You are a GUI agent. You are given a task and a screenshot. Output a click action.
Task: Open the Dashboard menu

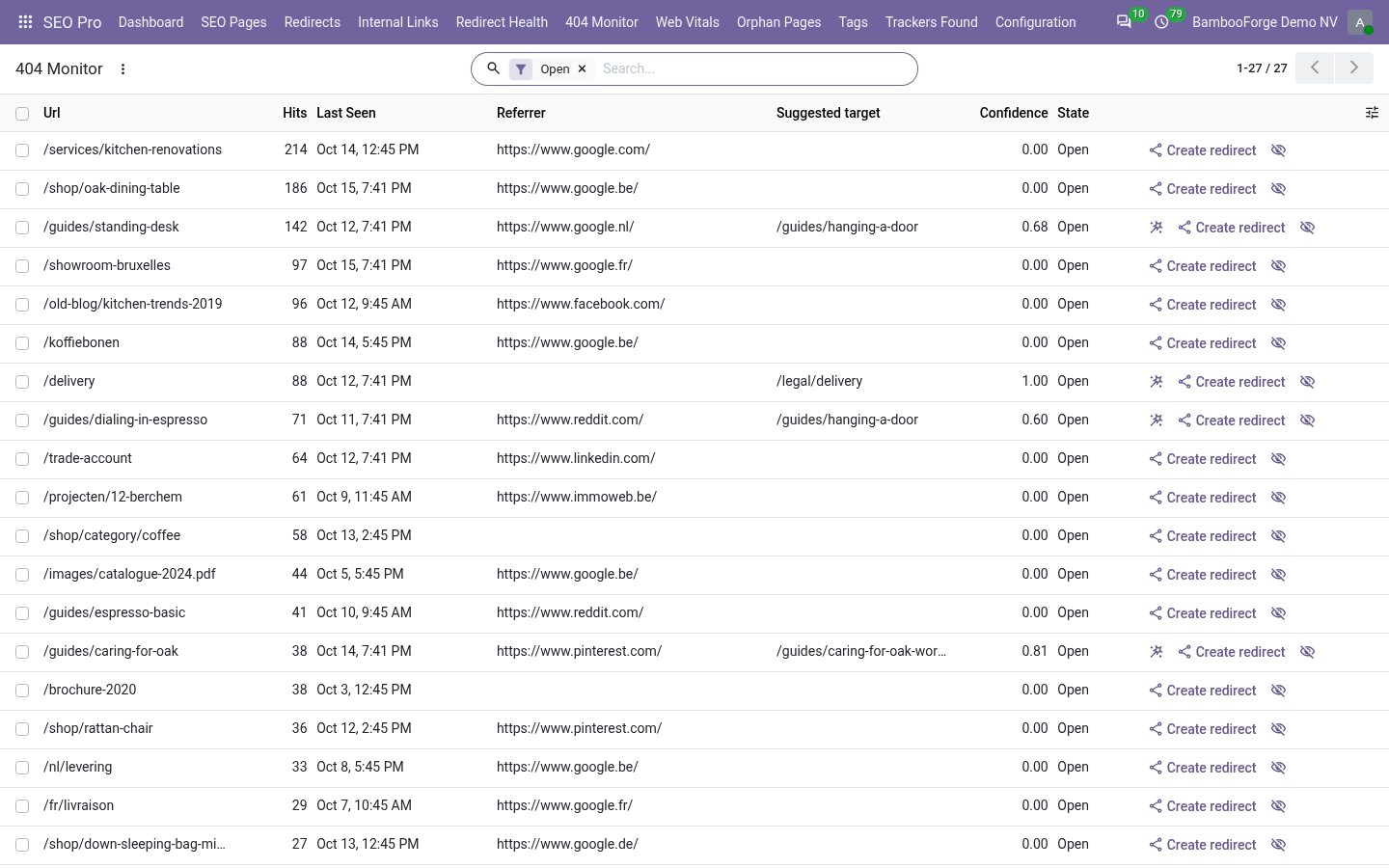(x=150, y=22)
